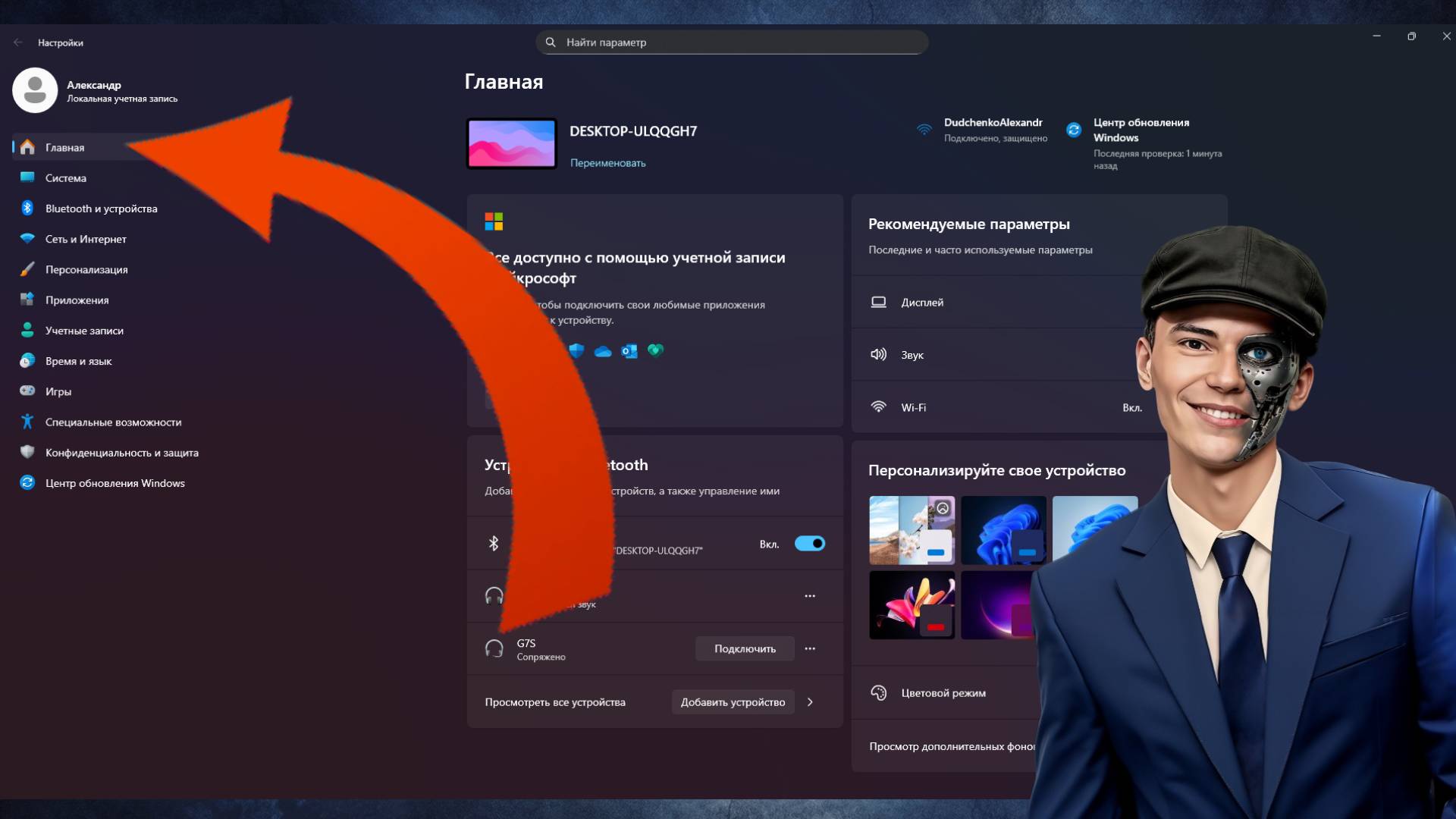
Task: Click the user profile avatar
Action: coord(35,90)
